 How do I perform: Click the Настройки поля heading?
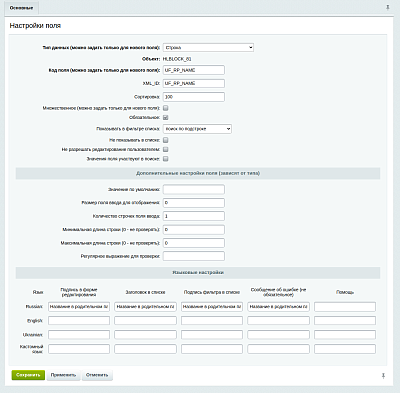pyautogui.click(x=35, y=26)
